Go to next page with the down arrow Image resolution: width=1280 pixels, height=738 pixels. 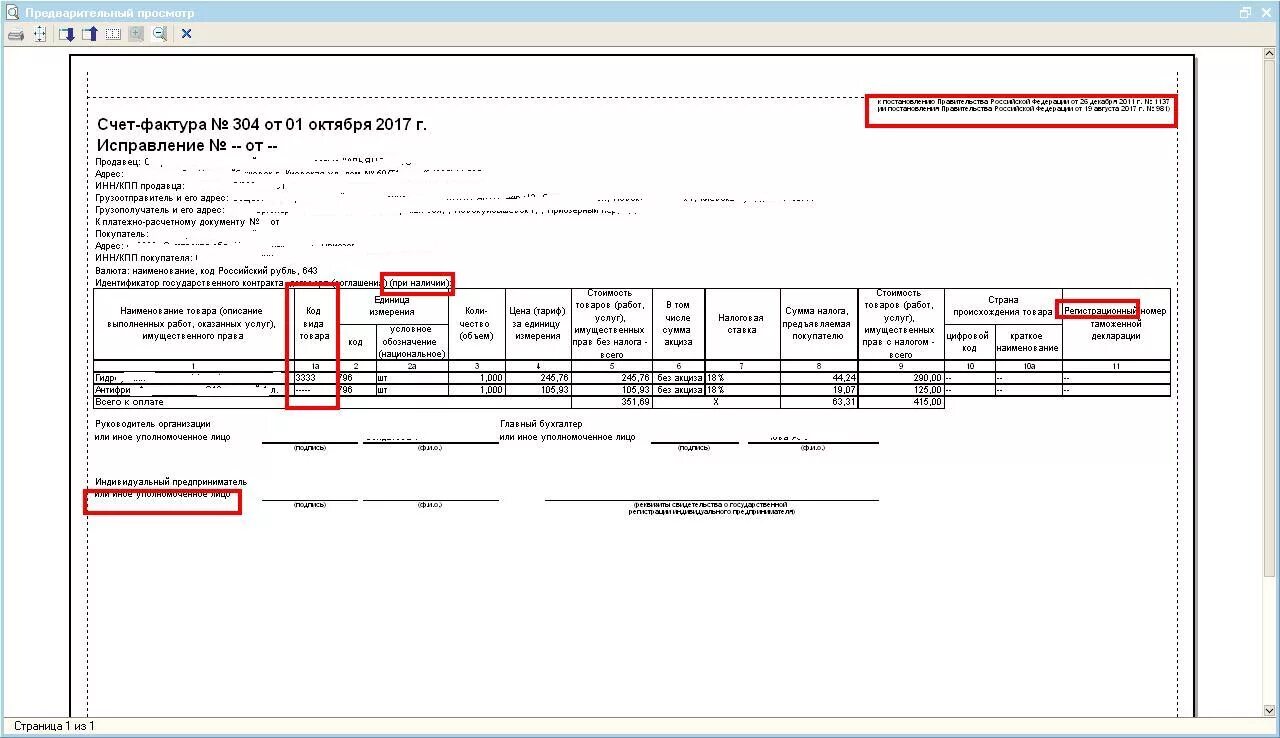tap(66, 34)
